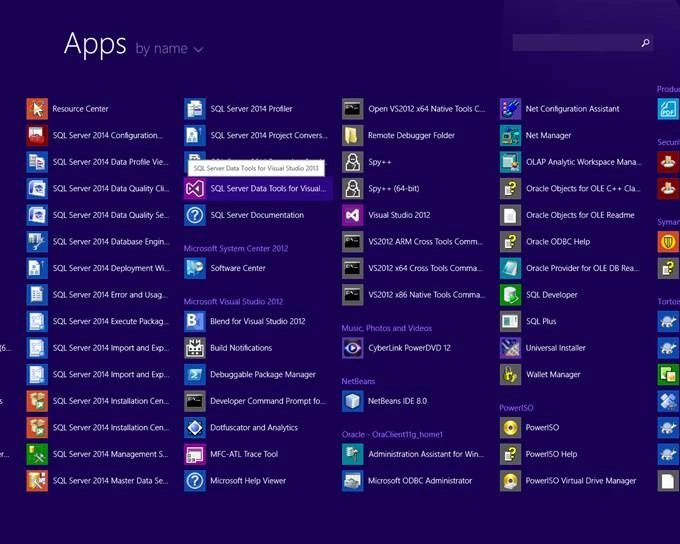The width and height of the screenshot is (680, 544).
Task: Click 'VS2012 x86 Native Tools Comma...' label
Action: point(427,295)
